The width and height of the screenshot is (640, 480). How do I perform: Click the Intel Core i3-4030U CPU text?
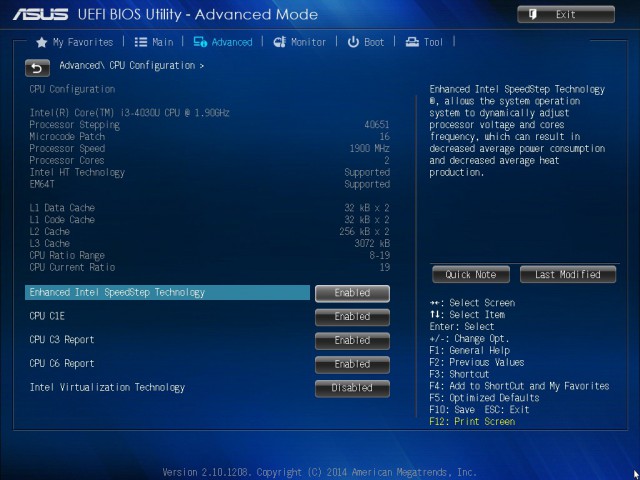(129, 113)
